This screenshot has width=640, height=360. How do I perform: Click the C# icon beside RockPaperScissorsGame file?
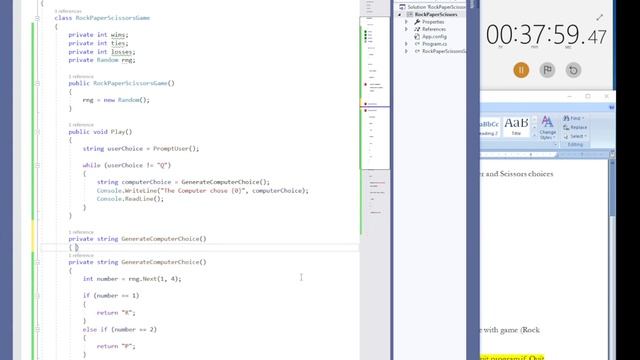417,51
